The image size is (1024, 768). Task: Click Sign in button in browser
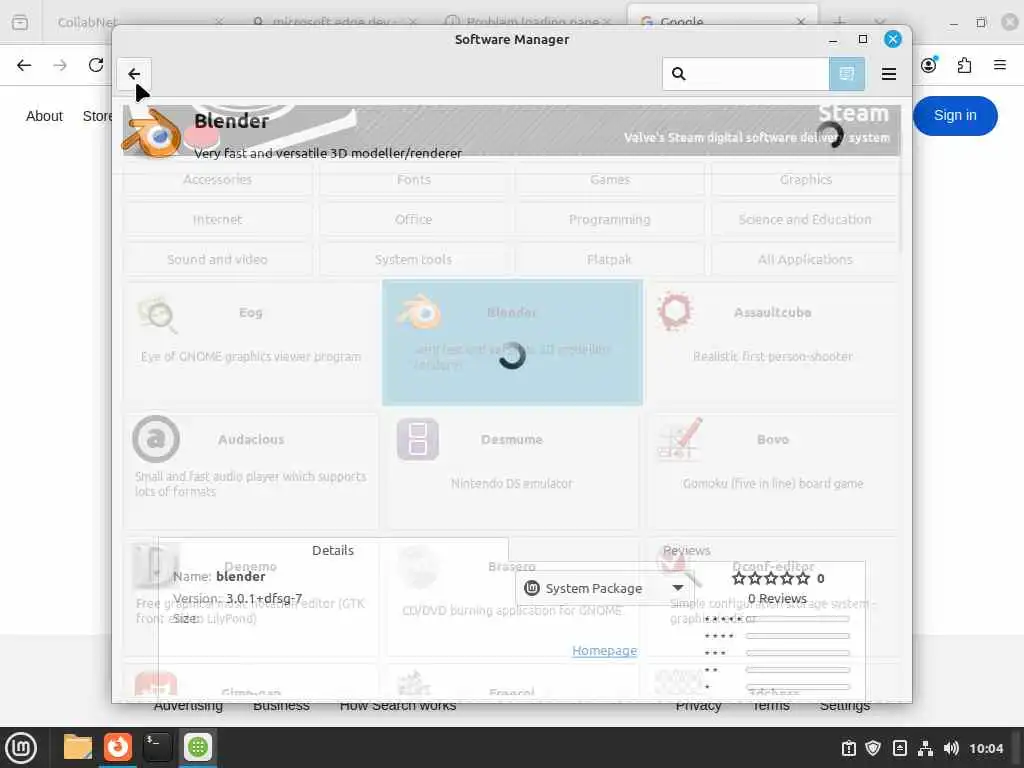click(x=955, y=116)
